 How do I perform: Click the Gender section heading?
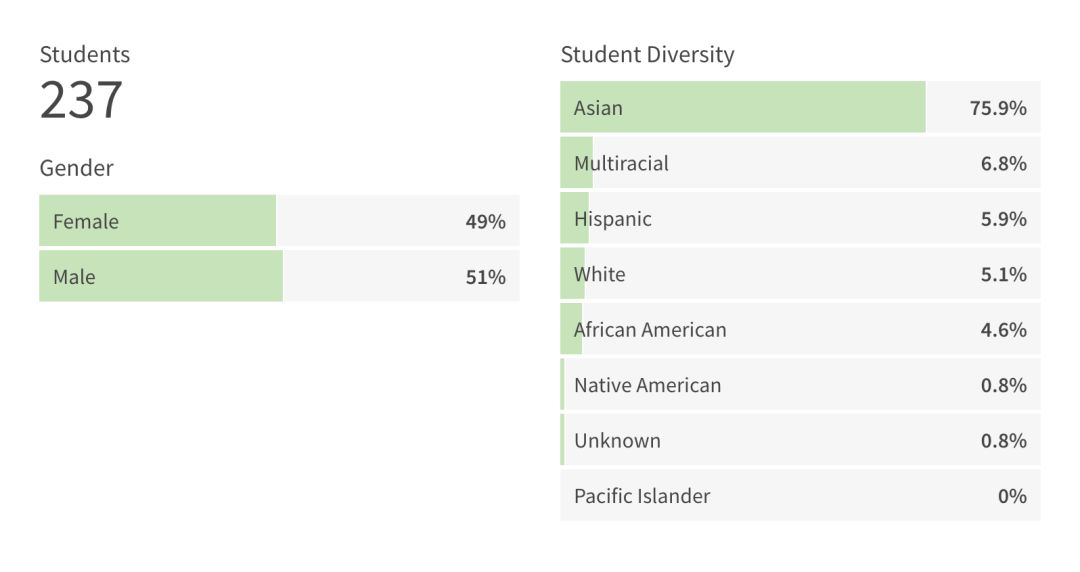[x=76, y=168]
